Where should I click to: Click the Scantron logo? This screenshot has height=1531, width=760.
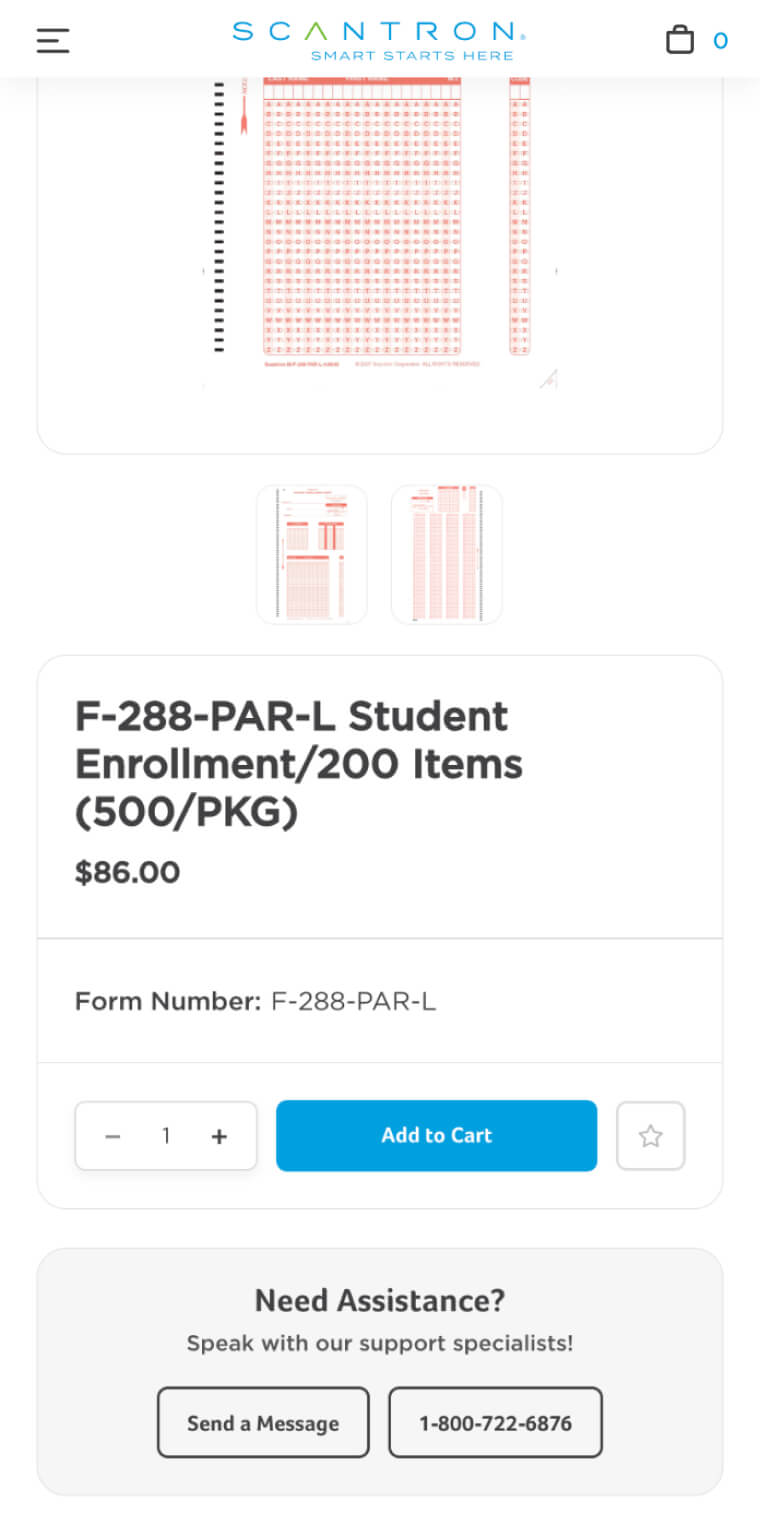[x=379, y=40]
